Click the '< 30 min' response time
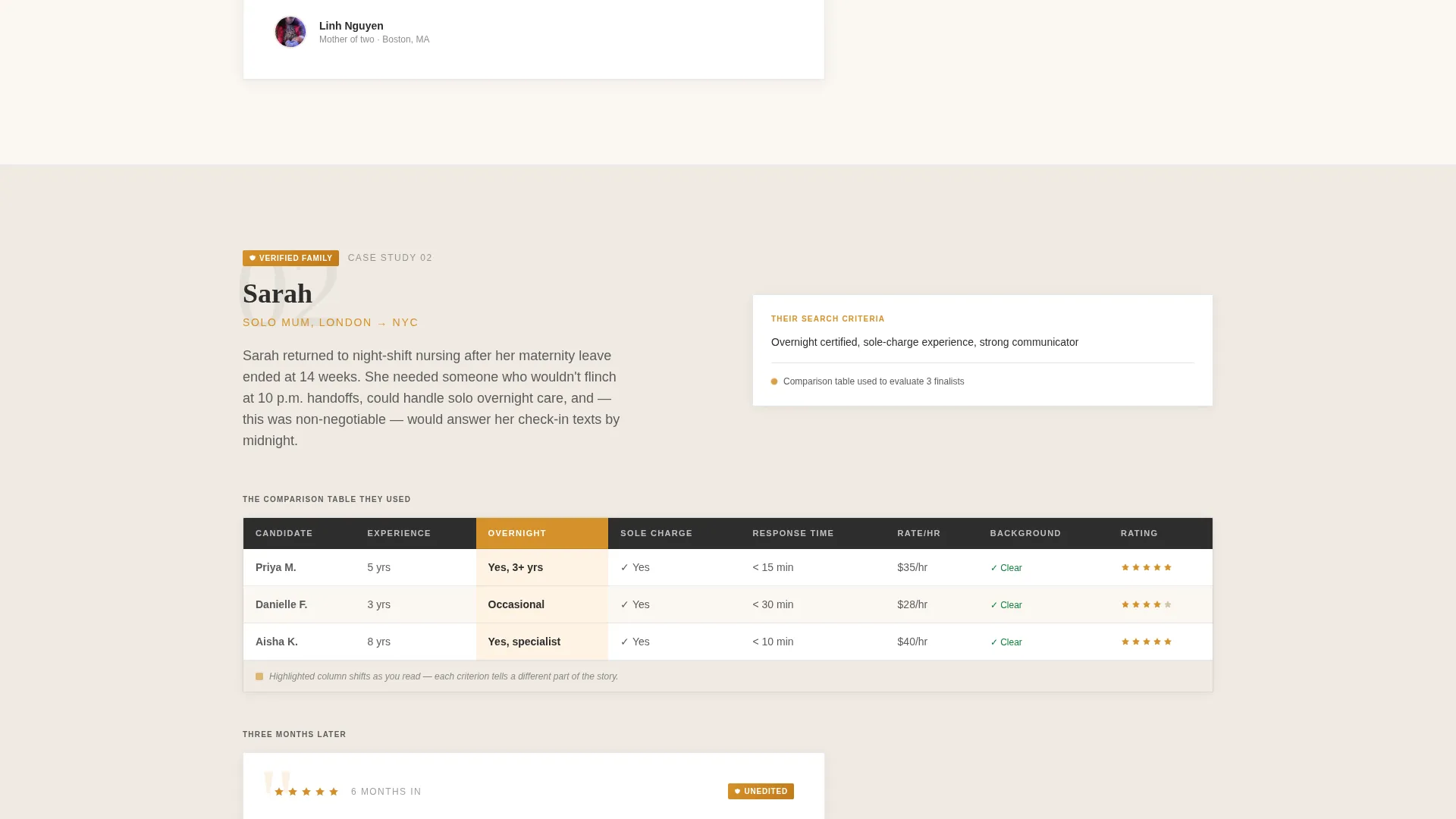This screenshot has height=819, width=1456. 773,604
